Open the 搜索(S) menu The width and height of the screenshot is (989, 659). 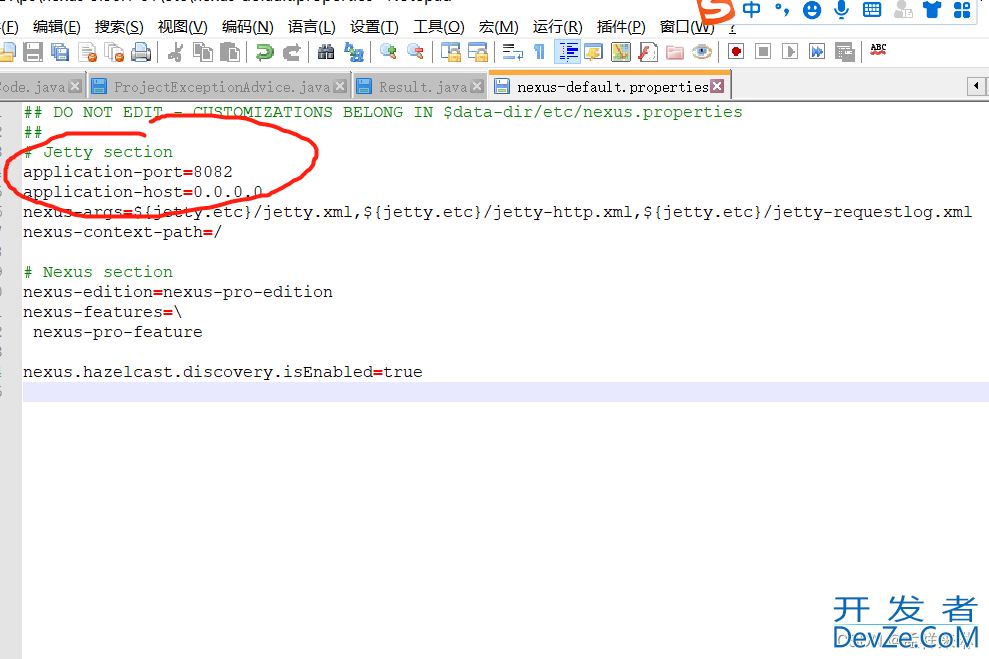[119, 27]
